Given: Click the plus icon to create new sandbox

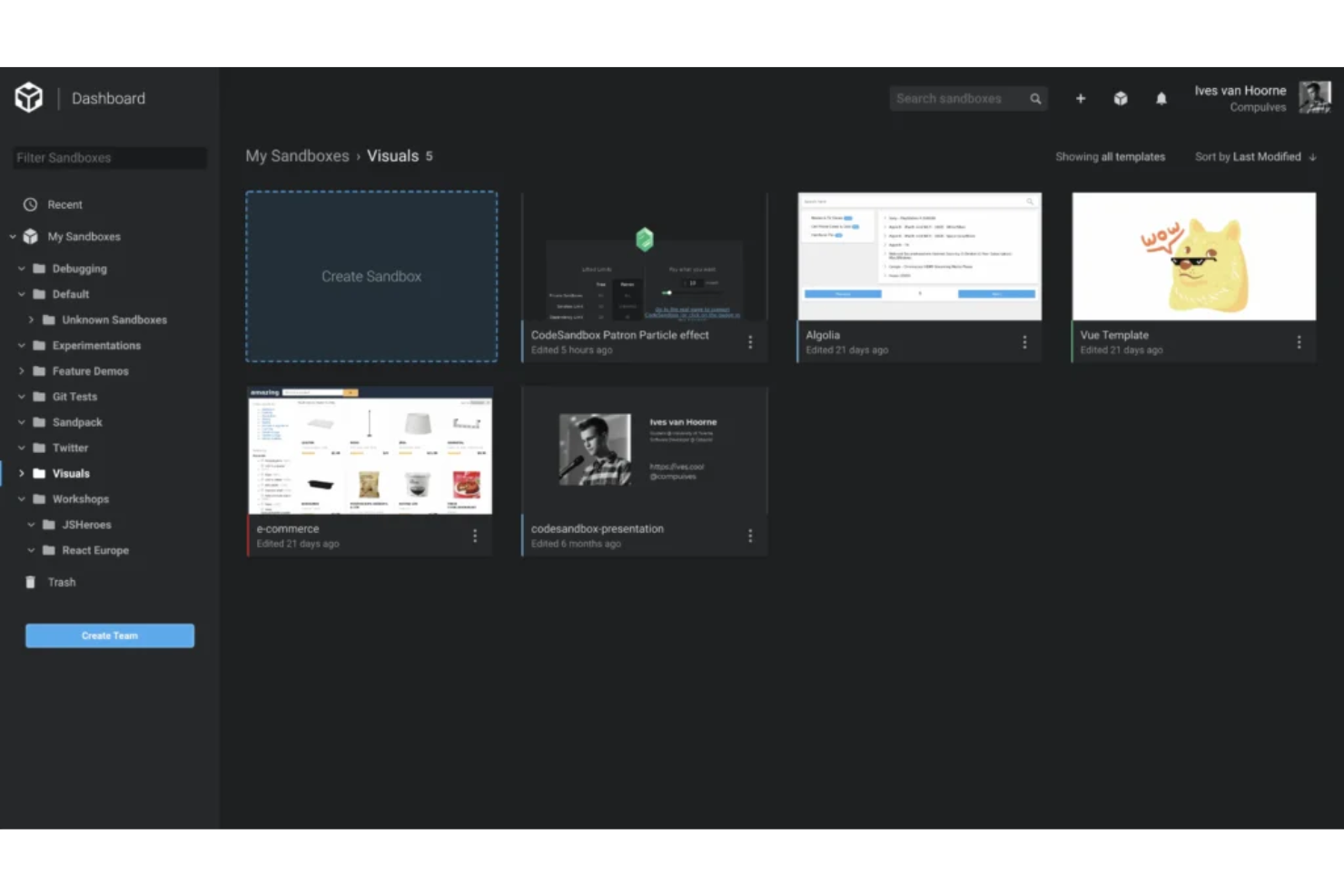Looking at the screenshot, I should 1080,98.
